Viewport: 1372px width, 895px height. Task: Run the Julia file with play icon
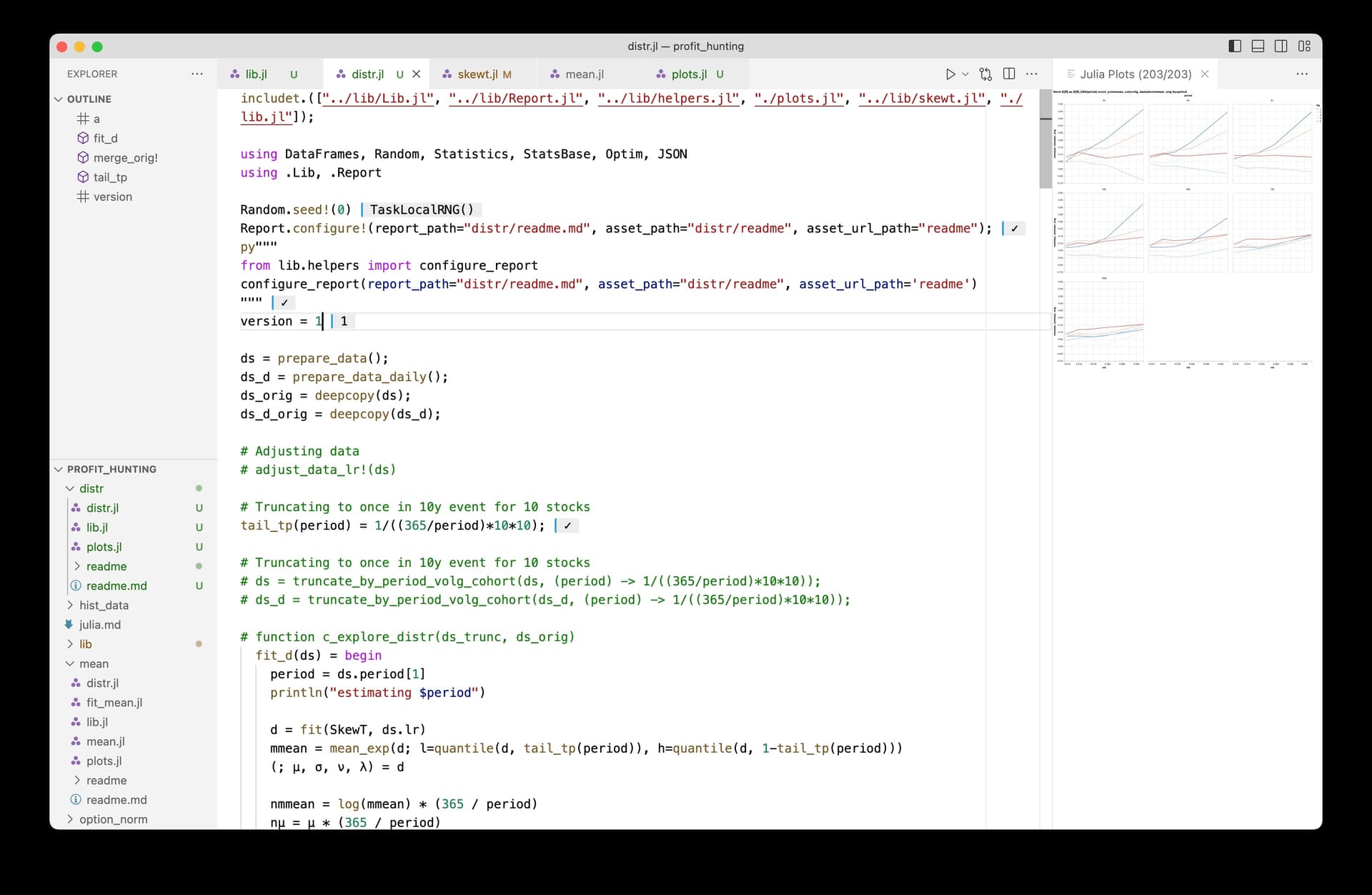pos(950,74)
